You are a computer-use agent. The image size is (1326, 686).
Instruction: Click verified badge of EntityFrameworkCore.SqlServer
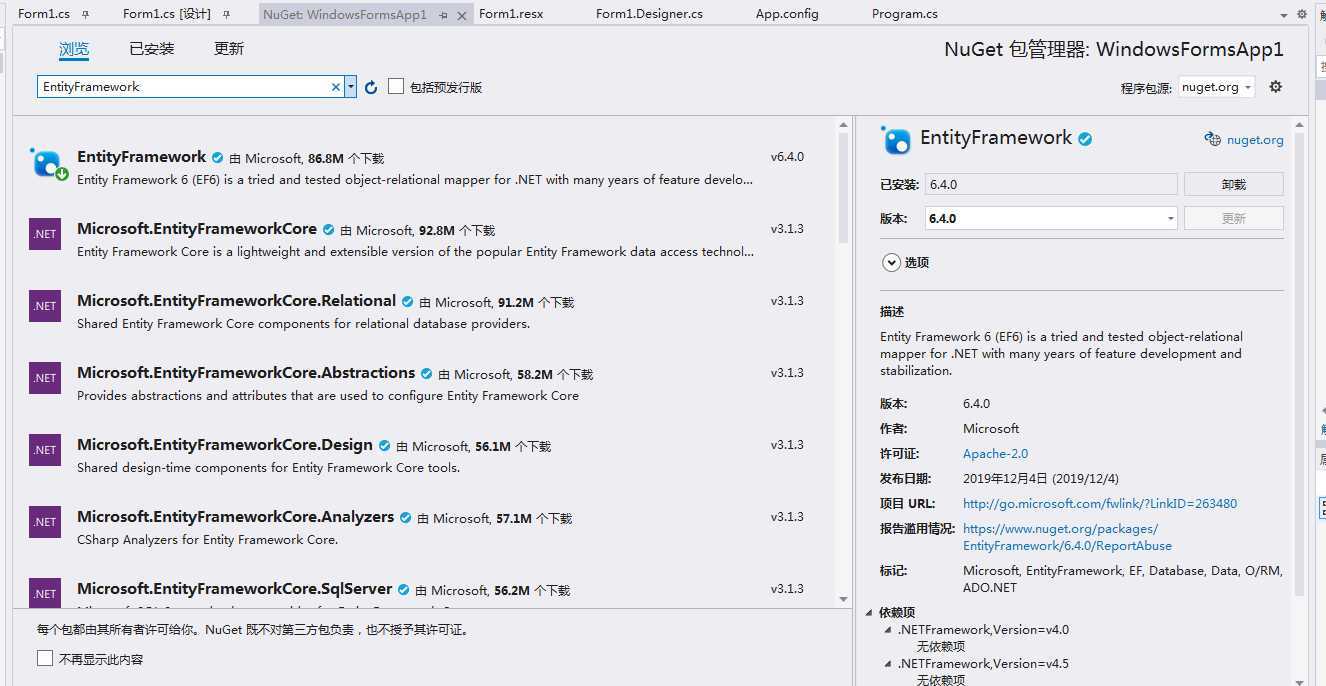click(x=403, y=590)
